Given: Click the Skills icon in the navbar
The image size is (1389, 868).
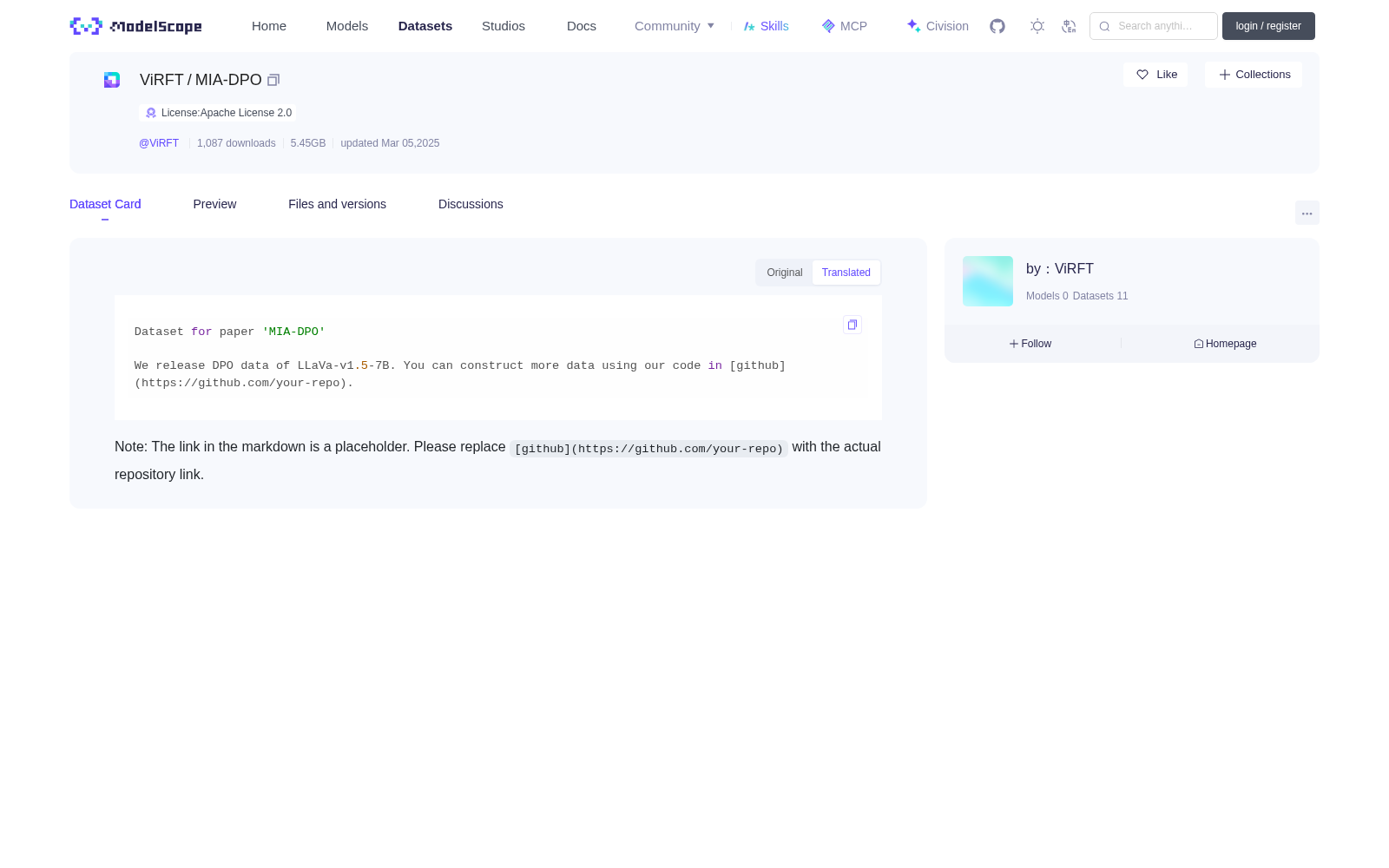Looking at the screenshot, I should pyautogui.click(x=749, y=26).
